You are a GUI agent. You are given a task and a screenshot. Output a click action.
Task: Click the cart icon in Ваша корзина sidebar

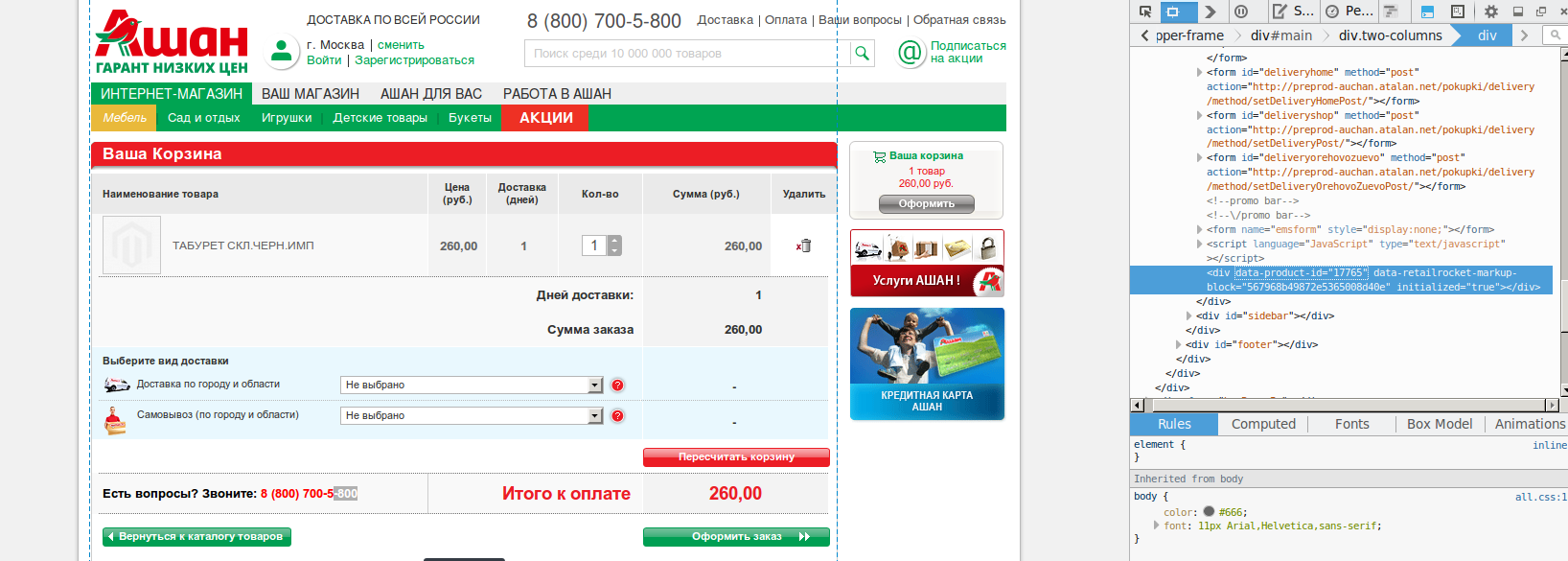pyautogui.click(x=879, y=156)
